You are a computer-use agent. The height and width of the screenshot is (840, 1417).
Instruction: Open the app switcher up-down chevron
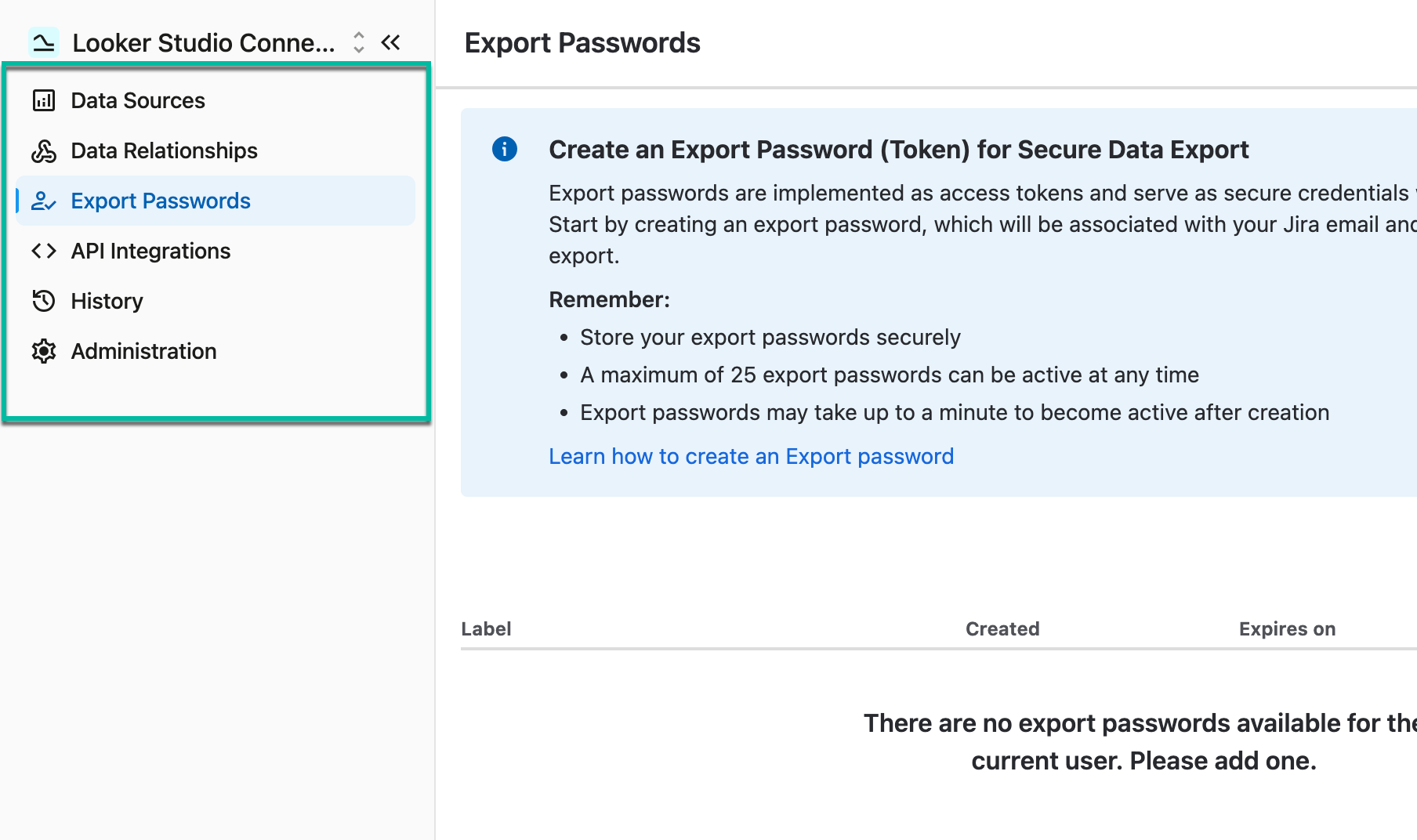click(x=359, y=42)
